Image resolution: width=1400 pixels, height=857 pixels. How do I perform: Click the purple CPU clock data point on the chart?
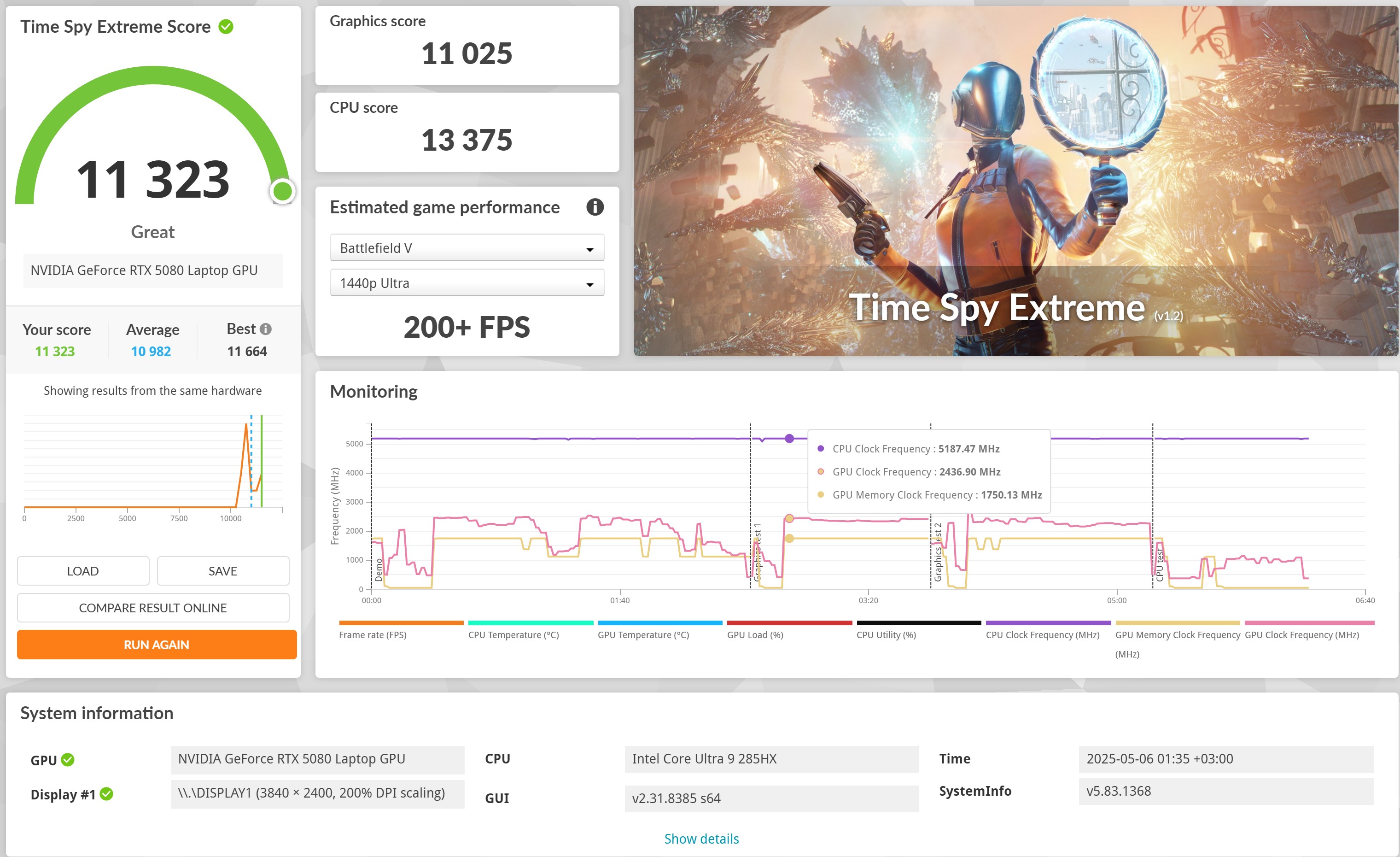click(789, 438)
